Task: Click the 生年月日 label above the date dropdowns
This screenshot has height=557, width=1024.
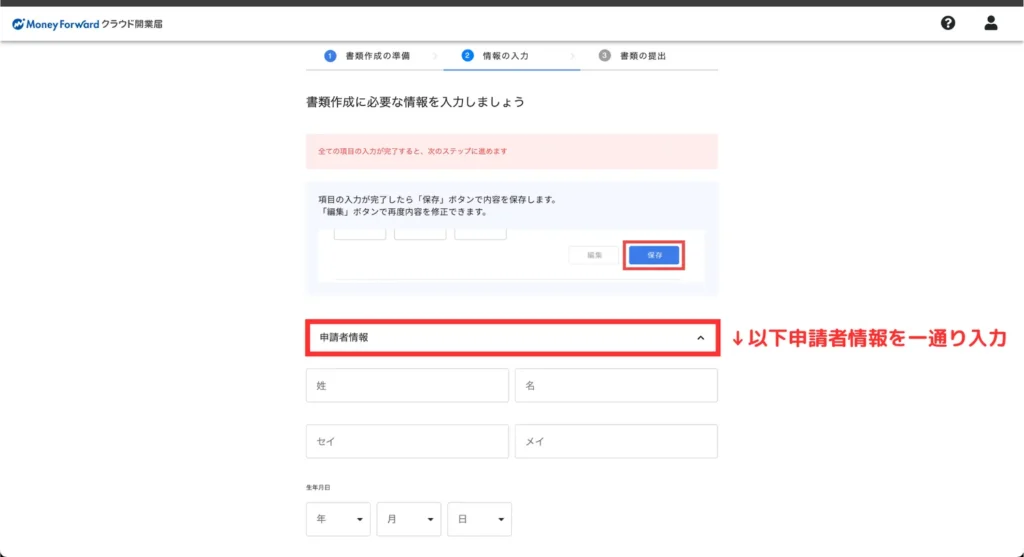Action: tap(318, 488)
